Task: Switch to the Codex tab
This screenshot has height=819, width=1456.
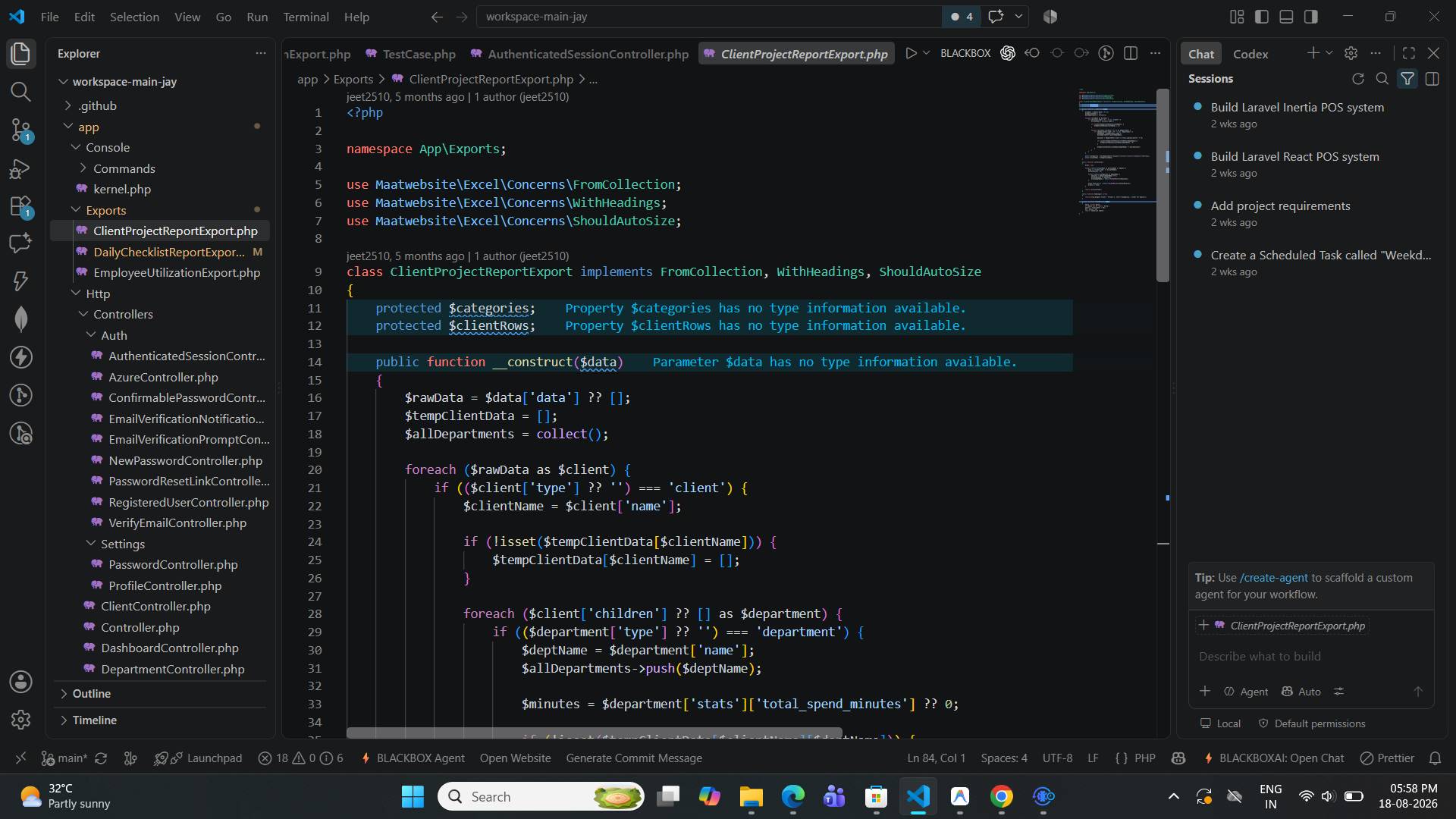Action: (x=1250, y=54)
